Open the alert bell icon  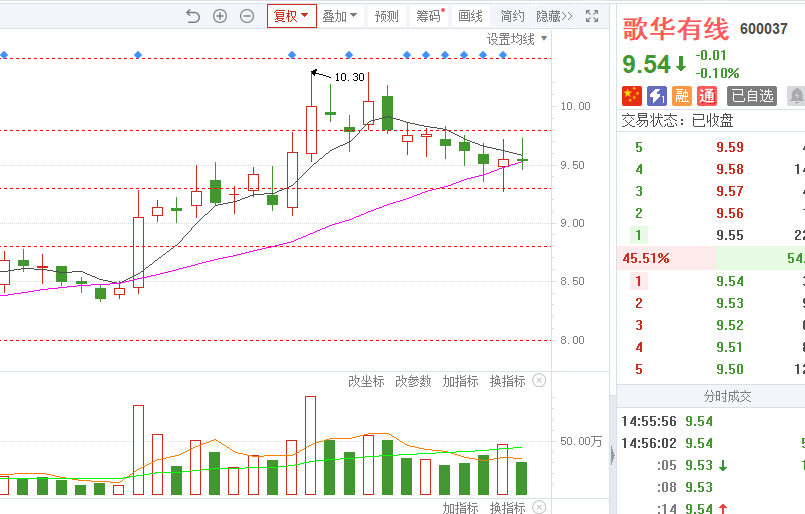pos(796,96)
